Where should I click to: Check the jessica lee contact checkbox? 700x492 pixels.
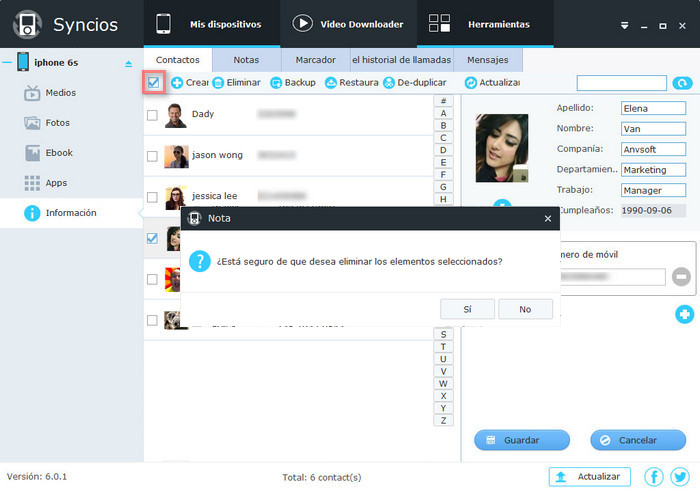(152, 197)
